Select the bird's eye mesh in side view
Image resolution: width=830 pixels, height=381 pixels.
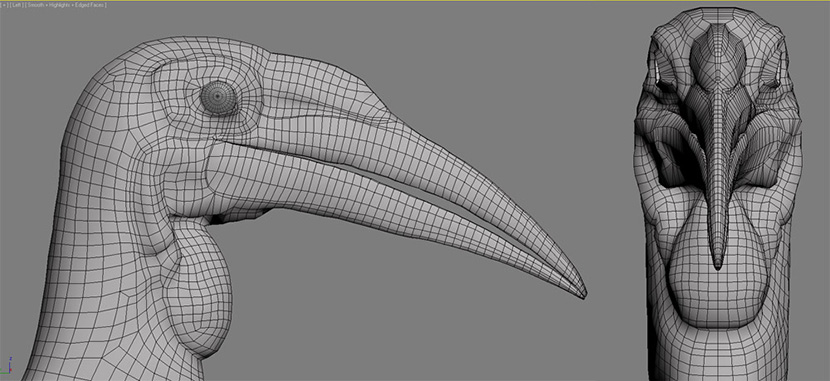pos(219,98)
